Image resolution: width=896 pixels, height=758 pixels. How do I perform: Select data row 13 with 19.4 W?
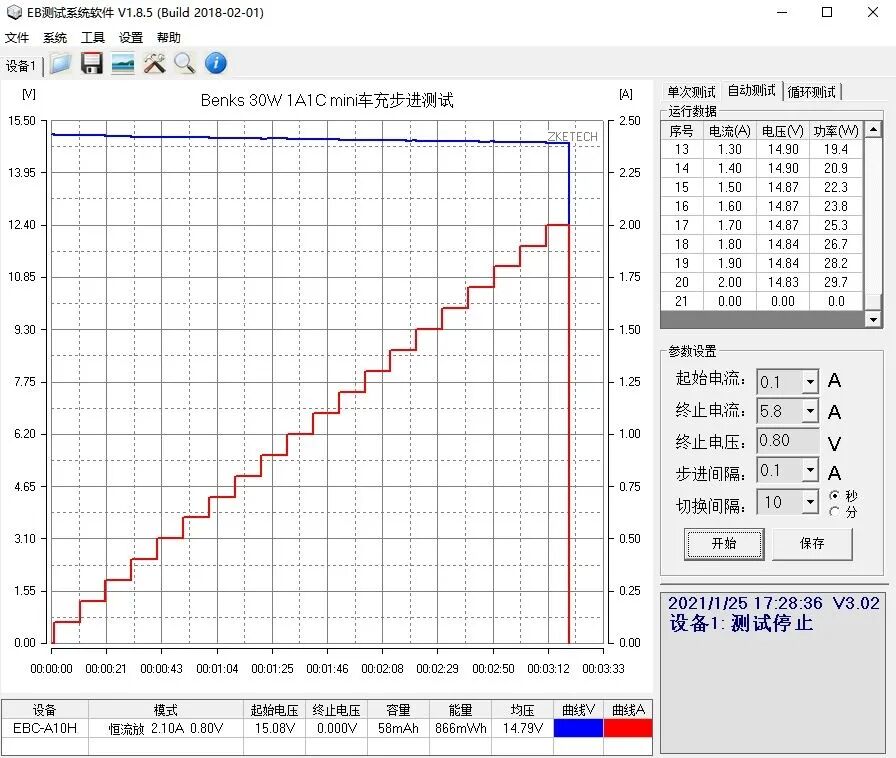(762, 149)
